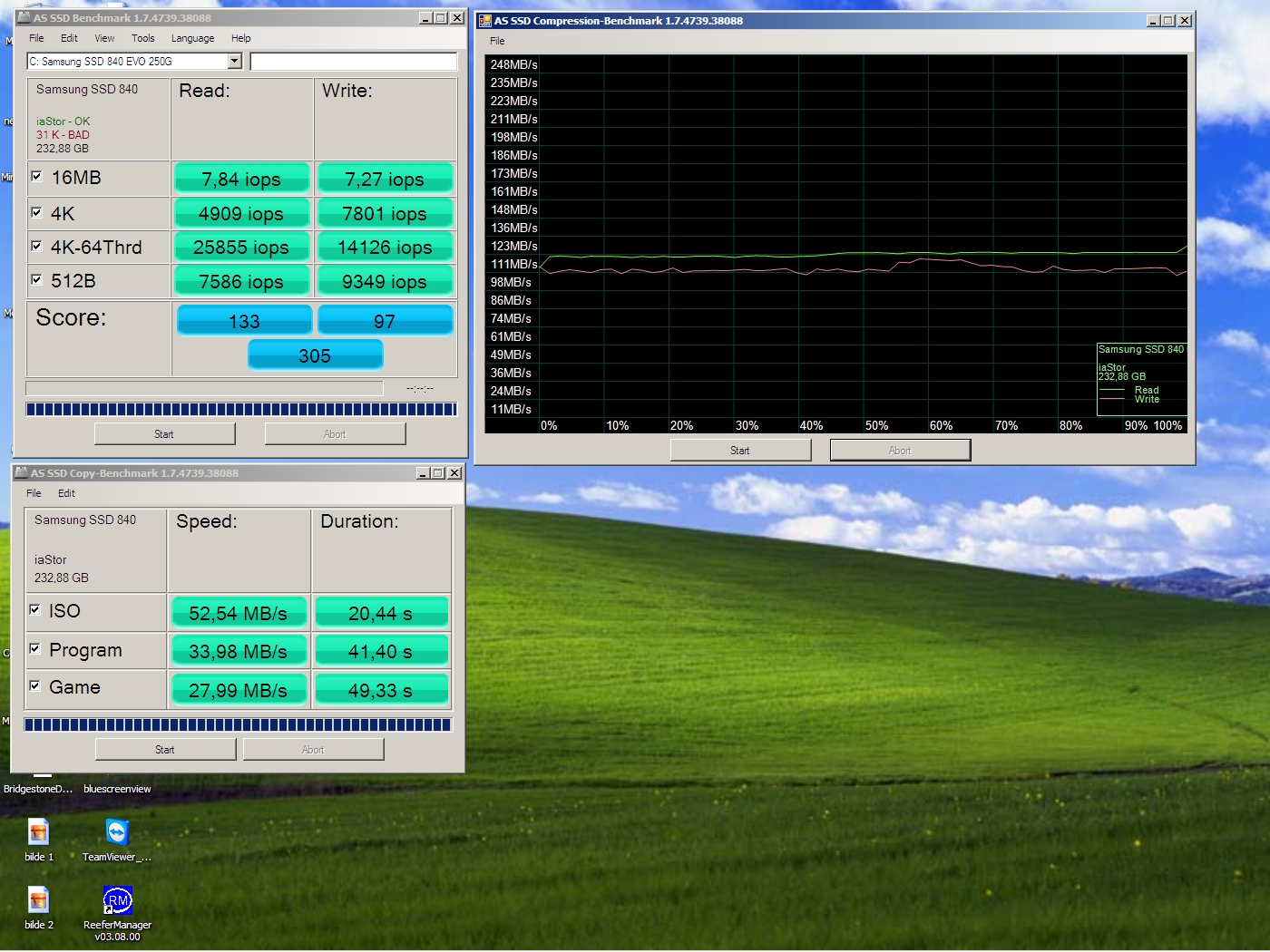
Task: Click the 4K-64Thrd read value 25855 iops
Action: pos(241,247)
